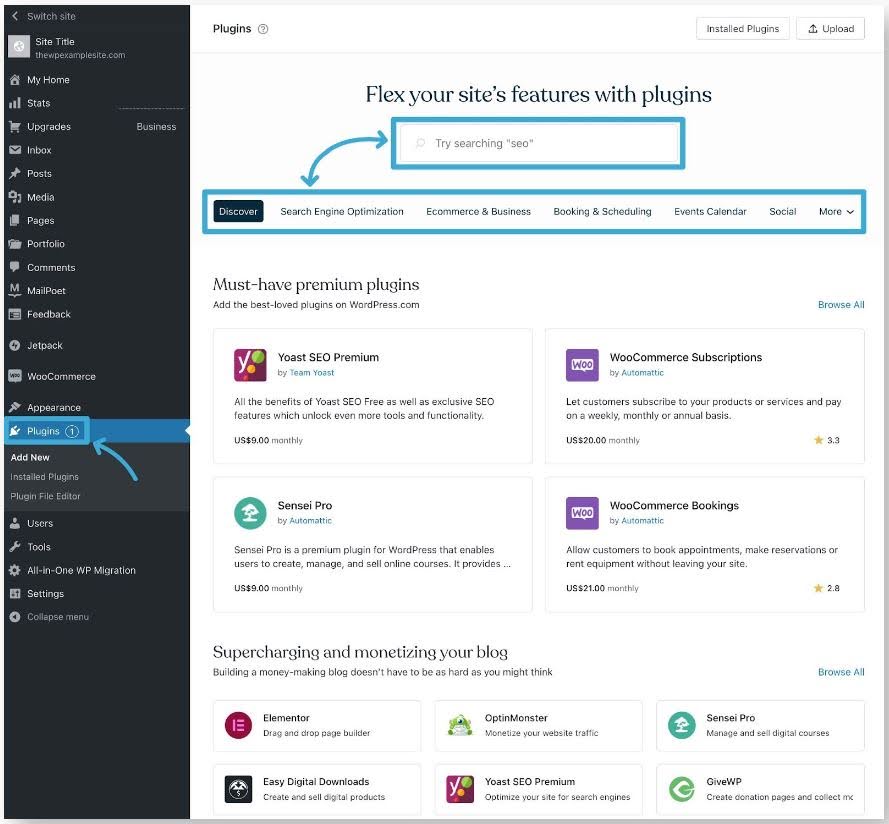The image size is (889, 824).
Task: Open the Elementor plugin icon
Action: [237, 725]
